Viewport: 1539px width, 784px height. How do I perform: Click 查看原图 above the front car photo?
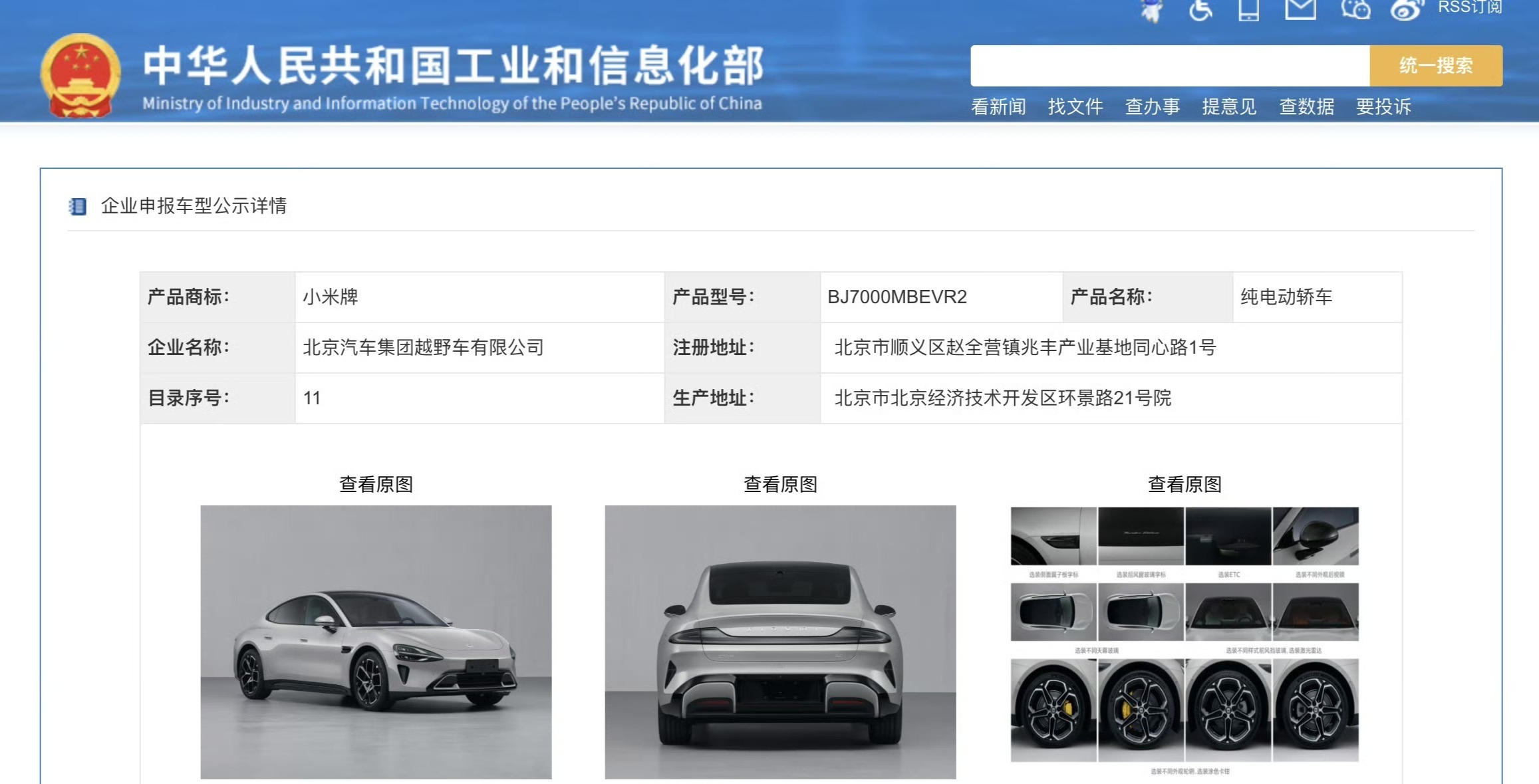point(376,484)
